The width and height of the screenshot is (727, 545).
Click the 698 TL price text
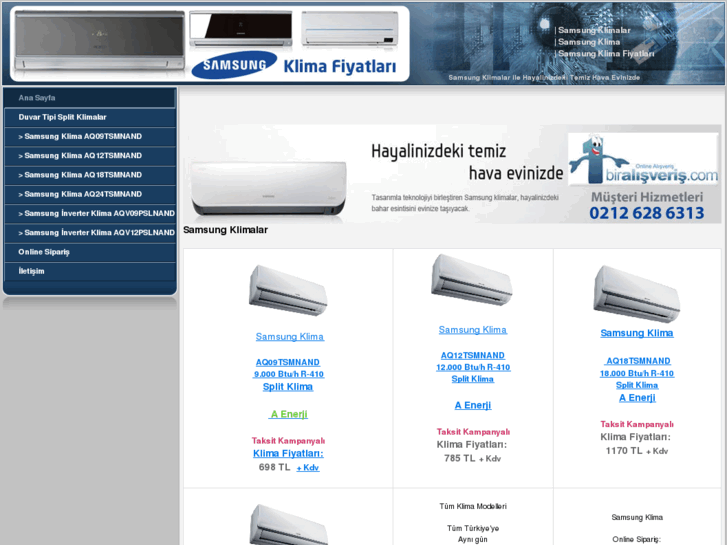[274, 467]
